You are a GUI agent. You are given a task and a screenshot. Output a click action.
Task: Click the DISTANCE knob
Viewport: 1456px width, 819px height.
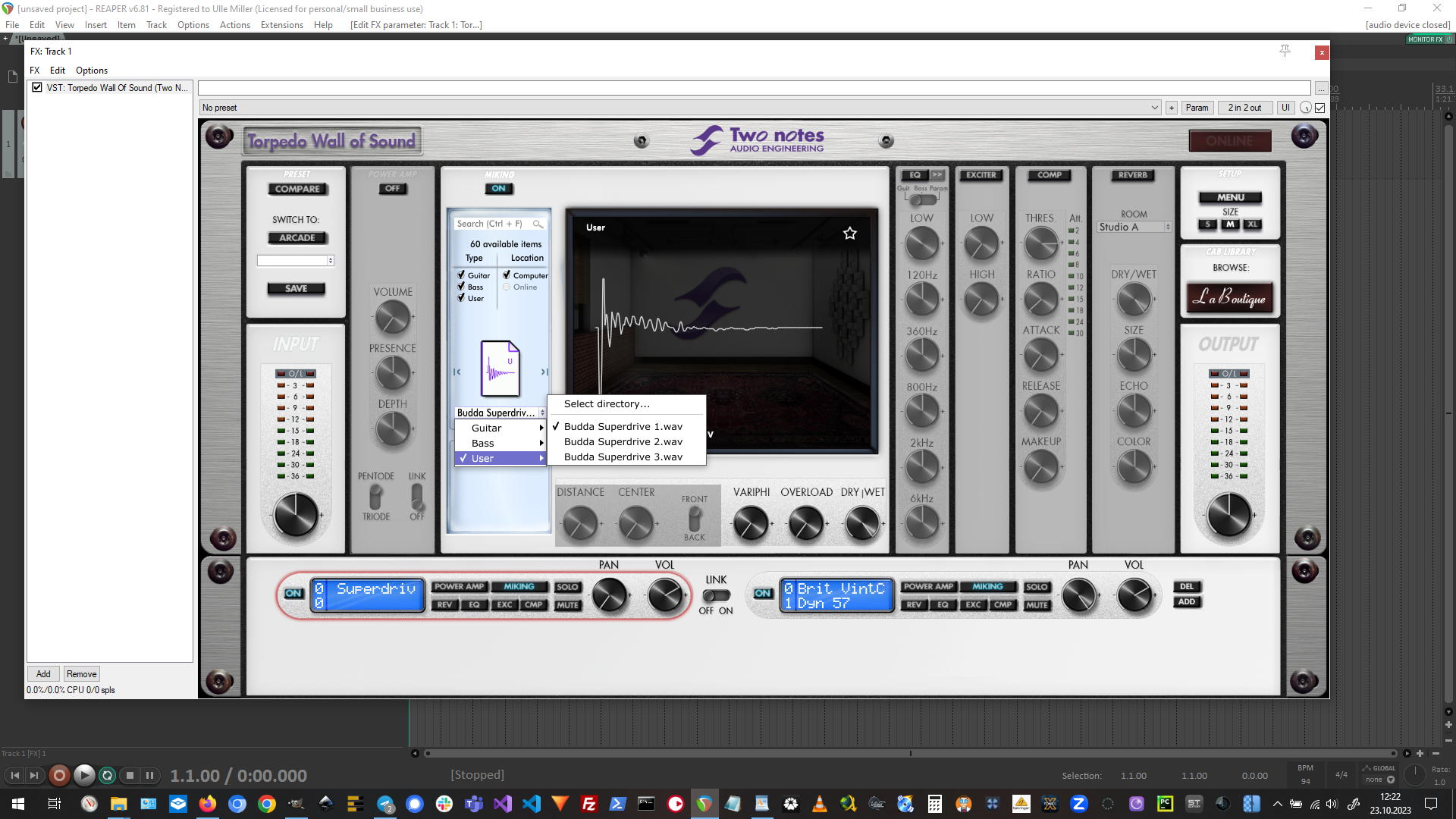pyautogui.click(x=580, y=523)
